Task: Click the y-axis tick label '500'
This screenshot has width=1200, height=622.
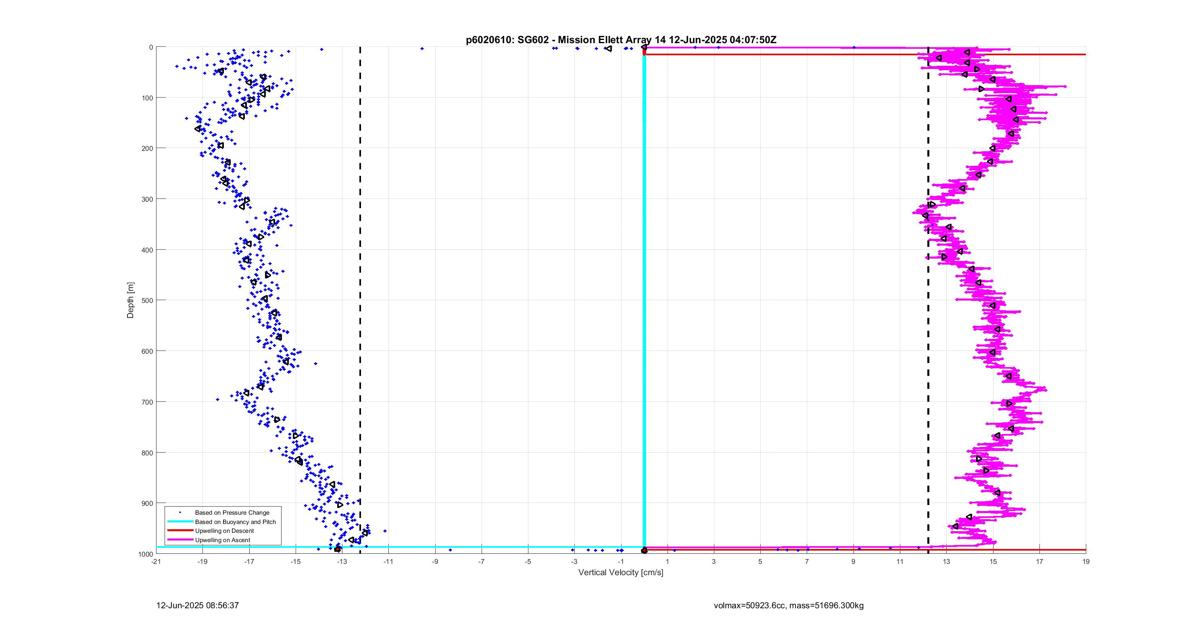Action: [x=147, y=300]
